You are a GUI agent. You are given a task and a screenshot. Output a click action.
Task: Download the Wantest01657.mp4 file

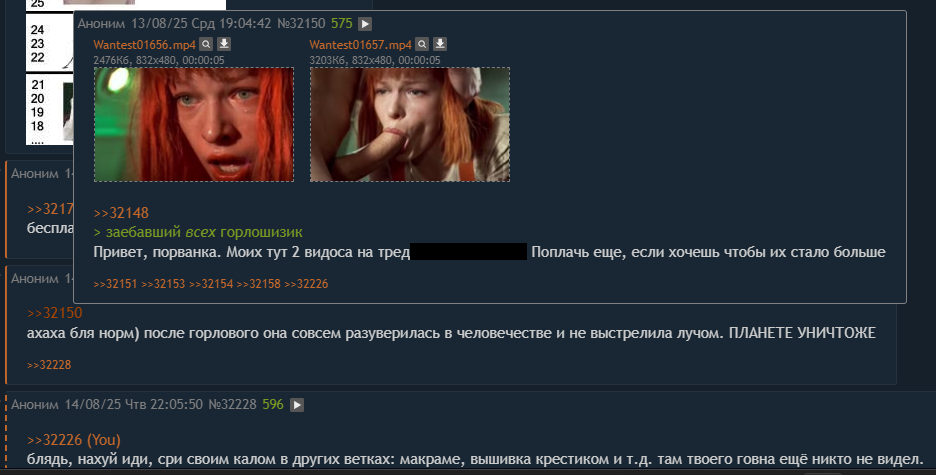point(440,44)
